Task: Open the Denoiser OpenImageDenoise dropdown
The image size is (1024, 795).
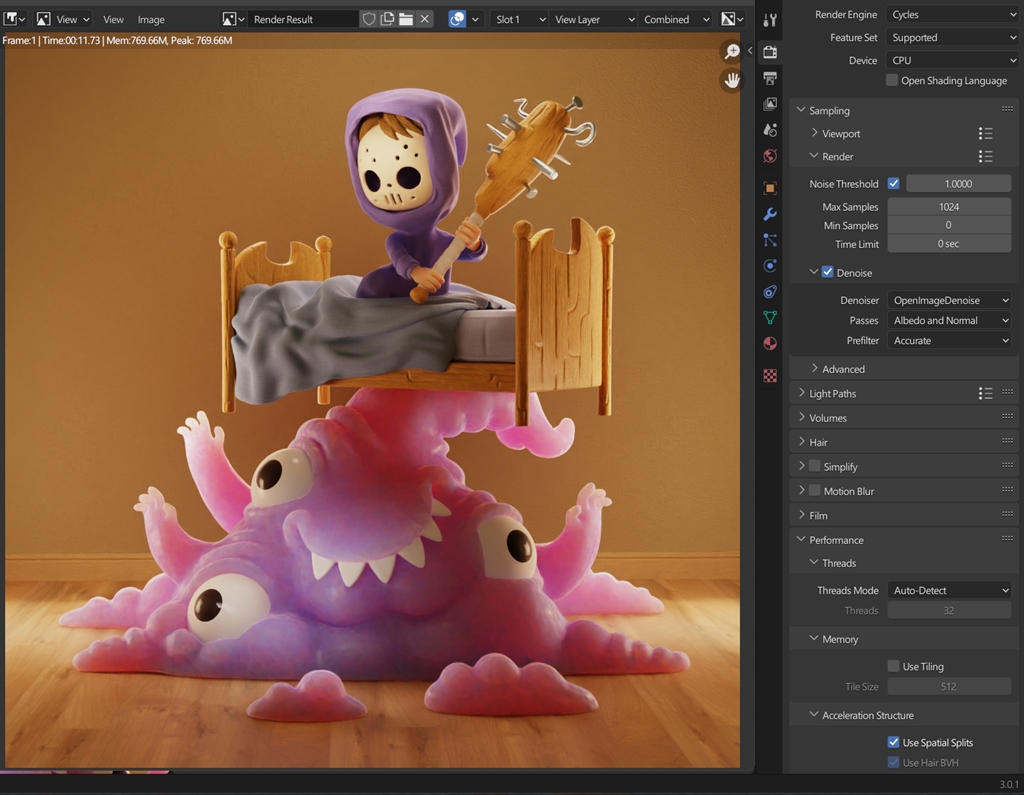Action: (x=950, y=300)
